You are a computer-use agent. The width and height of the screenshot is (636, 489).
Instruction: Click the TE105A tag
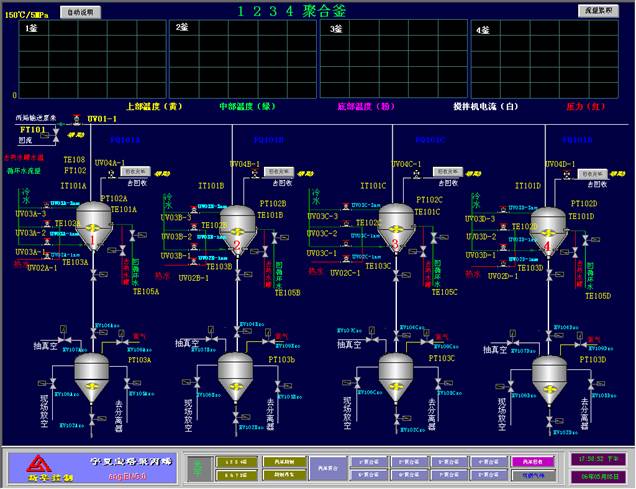tap(146, 291)
